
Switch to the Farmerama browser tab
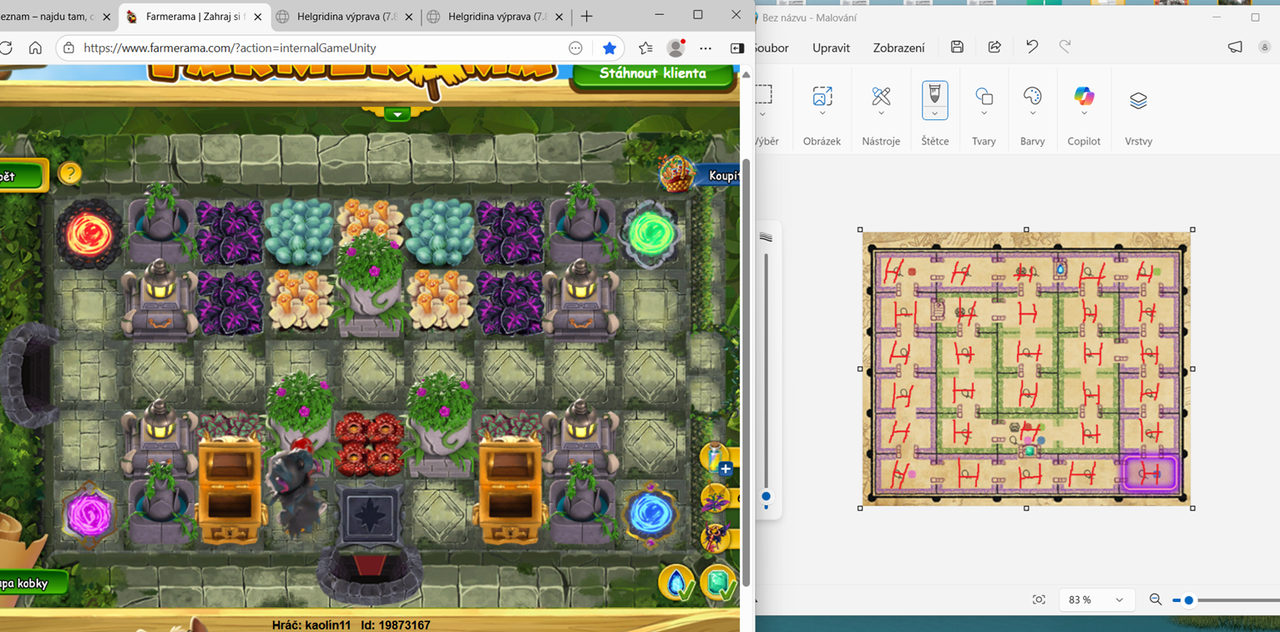195,16
